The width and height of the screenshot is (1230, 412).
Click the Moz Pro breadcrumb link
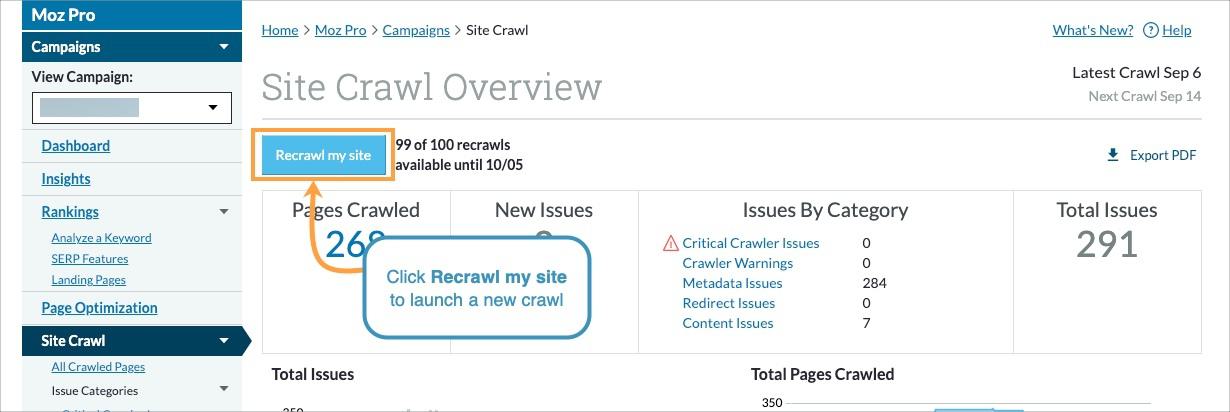(340, 30)
